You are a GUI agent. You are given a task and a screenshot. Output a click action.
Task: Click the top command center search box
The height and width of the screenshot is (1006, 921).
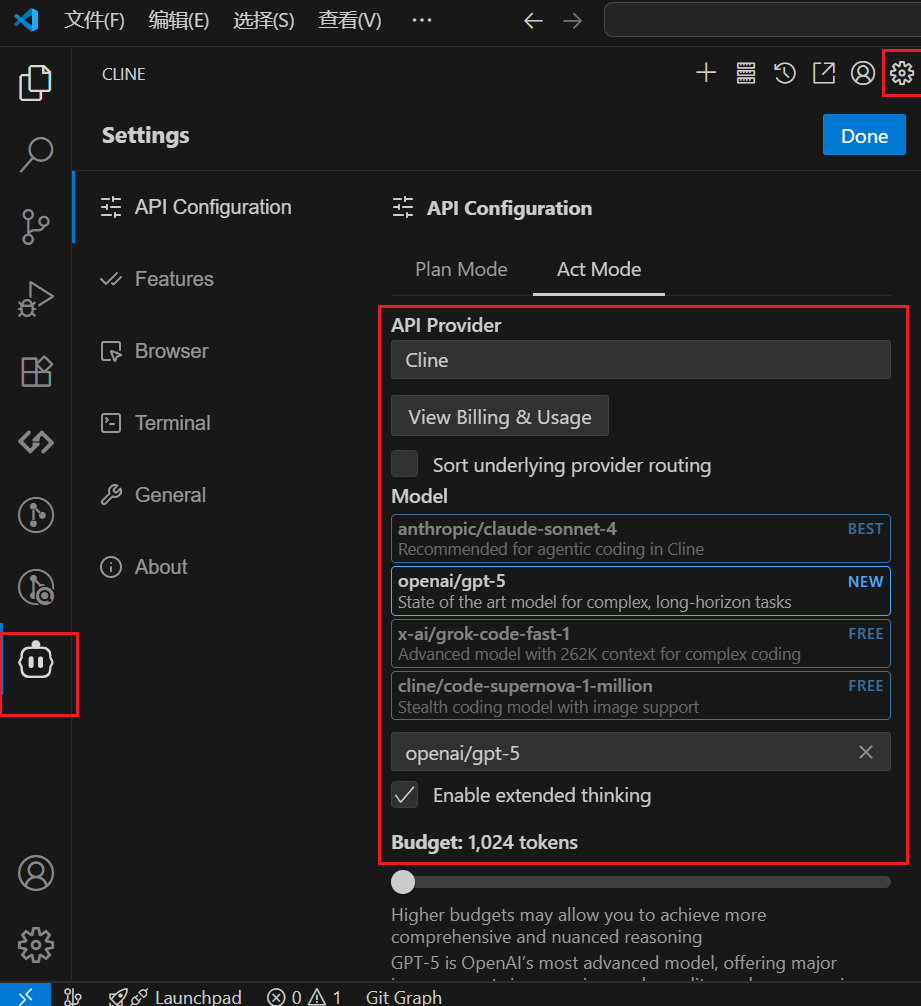tap(763, 20)
